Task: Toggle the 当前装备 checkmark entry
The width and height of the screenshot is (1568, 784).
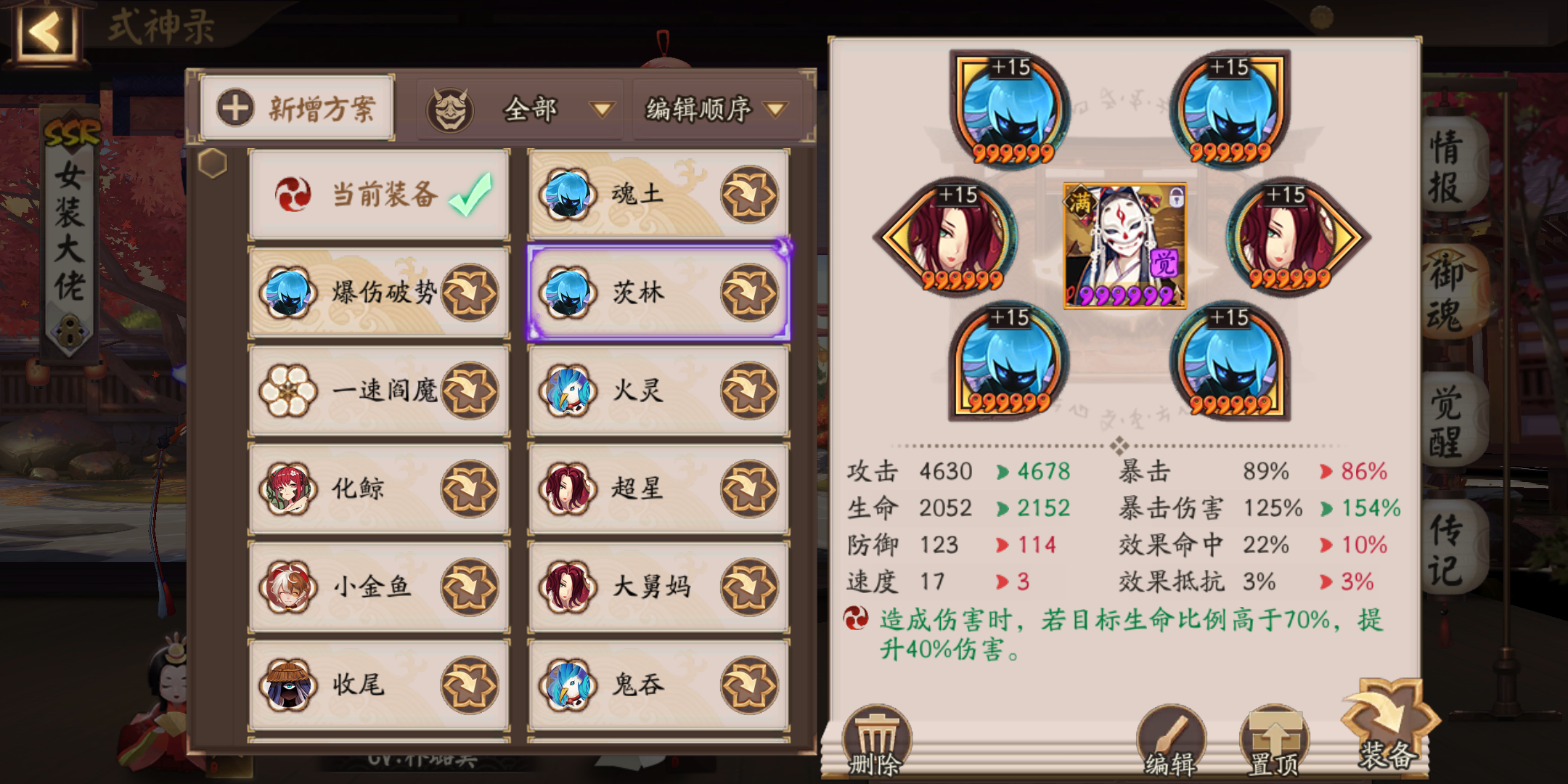Action: point(378,195)
